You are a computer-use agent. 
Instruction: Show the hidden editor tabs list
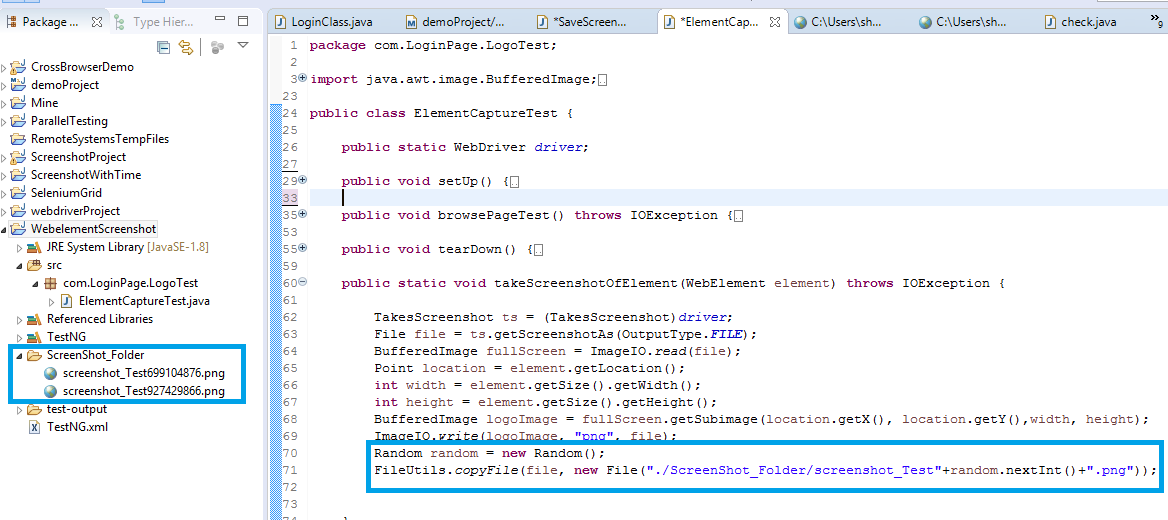[x=1154, y=22]
